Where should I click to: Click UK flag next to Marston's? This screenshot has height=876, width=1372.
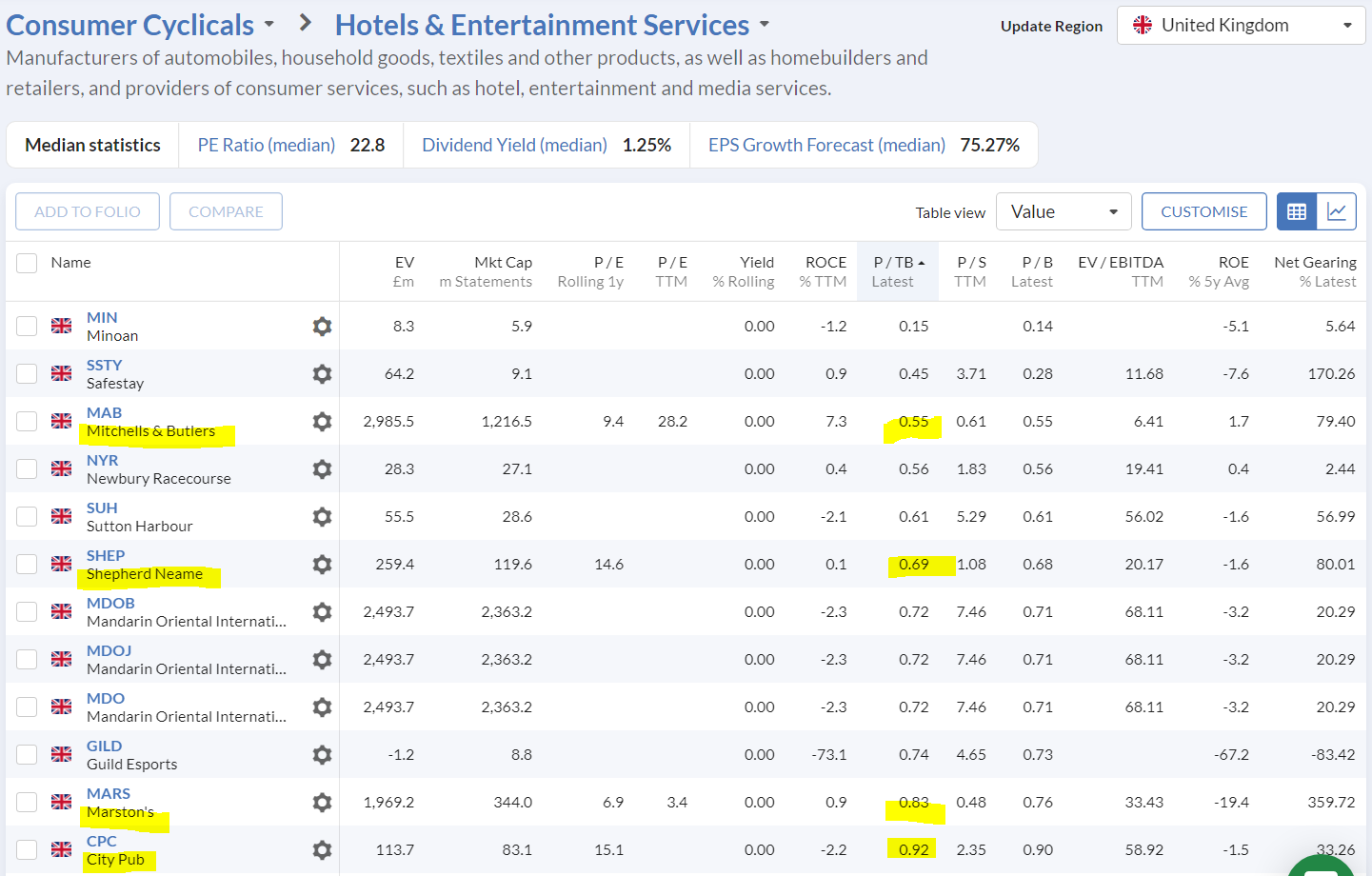click(62, 802)
